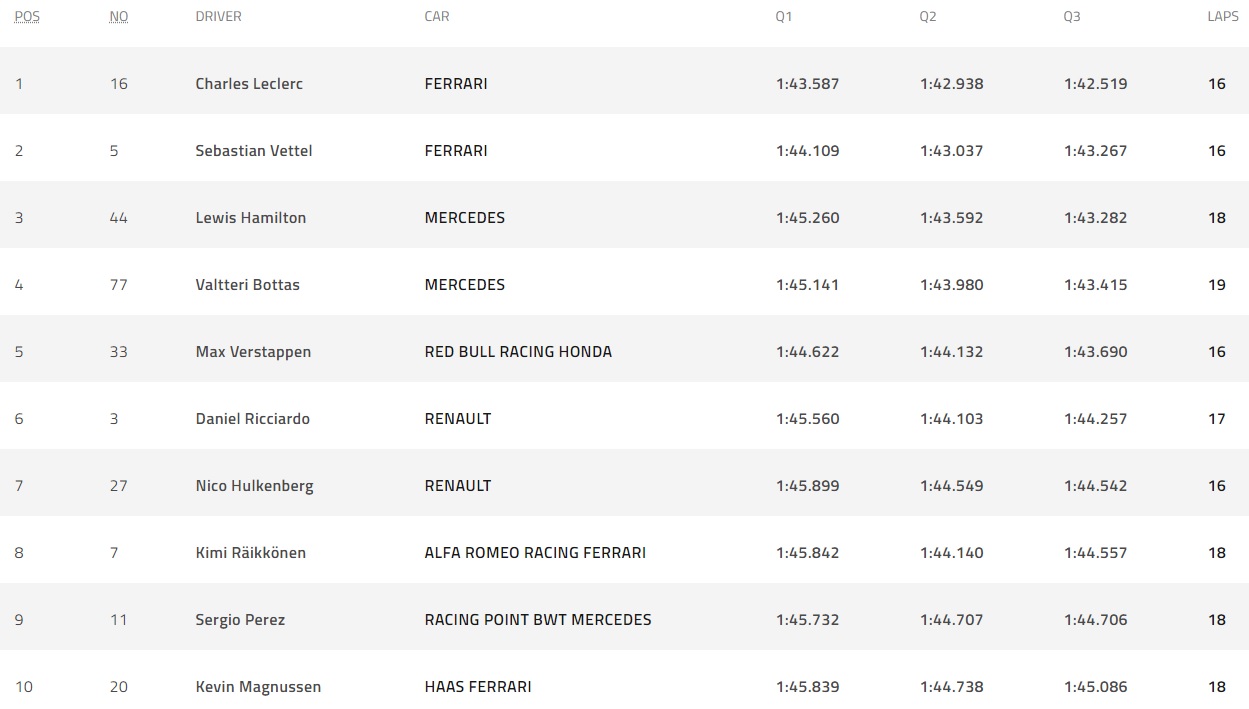This screenshot has height=709, width=1249.
Task: Select ALFA ROMEO RACING FERRARI cell
Action: (x=535, y=553)
